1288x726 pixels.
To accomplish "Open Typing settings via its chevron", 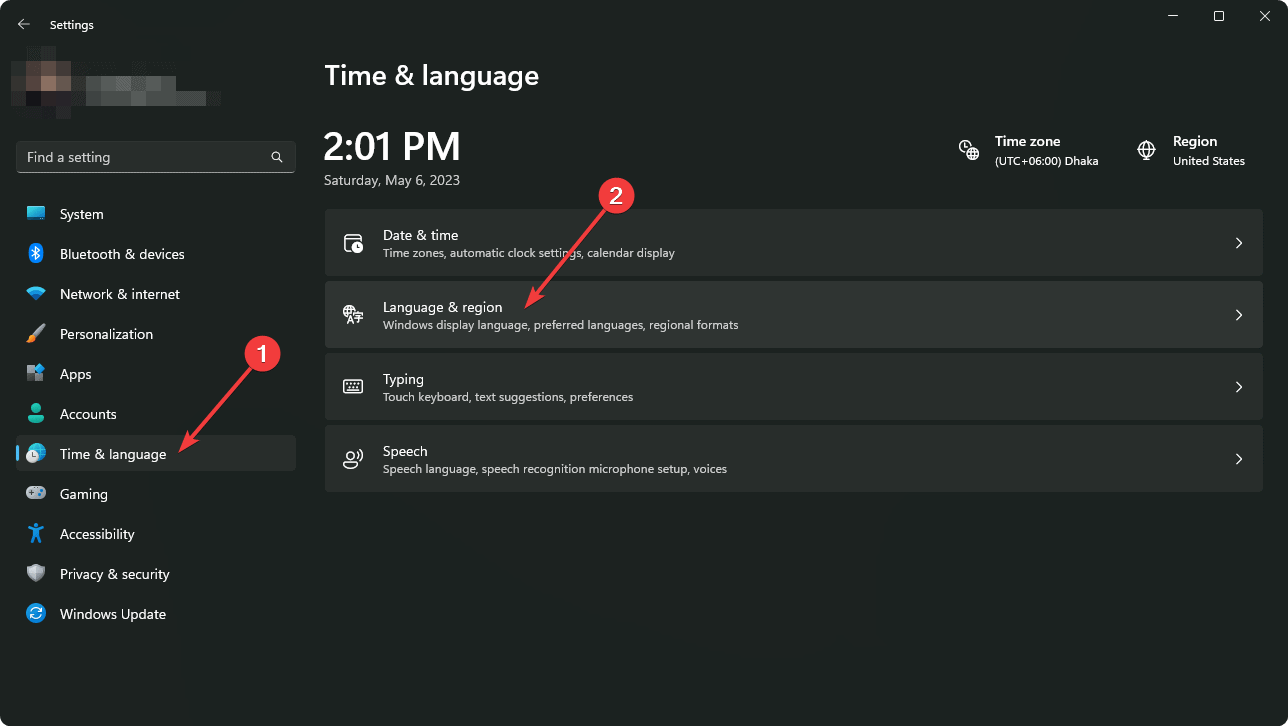I will tap(1239, 387).
